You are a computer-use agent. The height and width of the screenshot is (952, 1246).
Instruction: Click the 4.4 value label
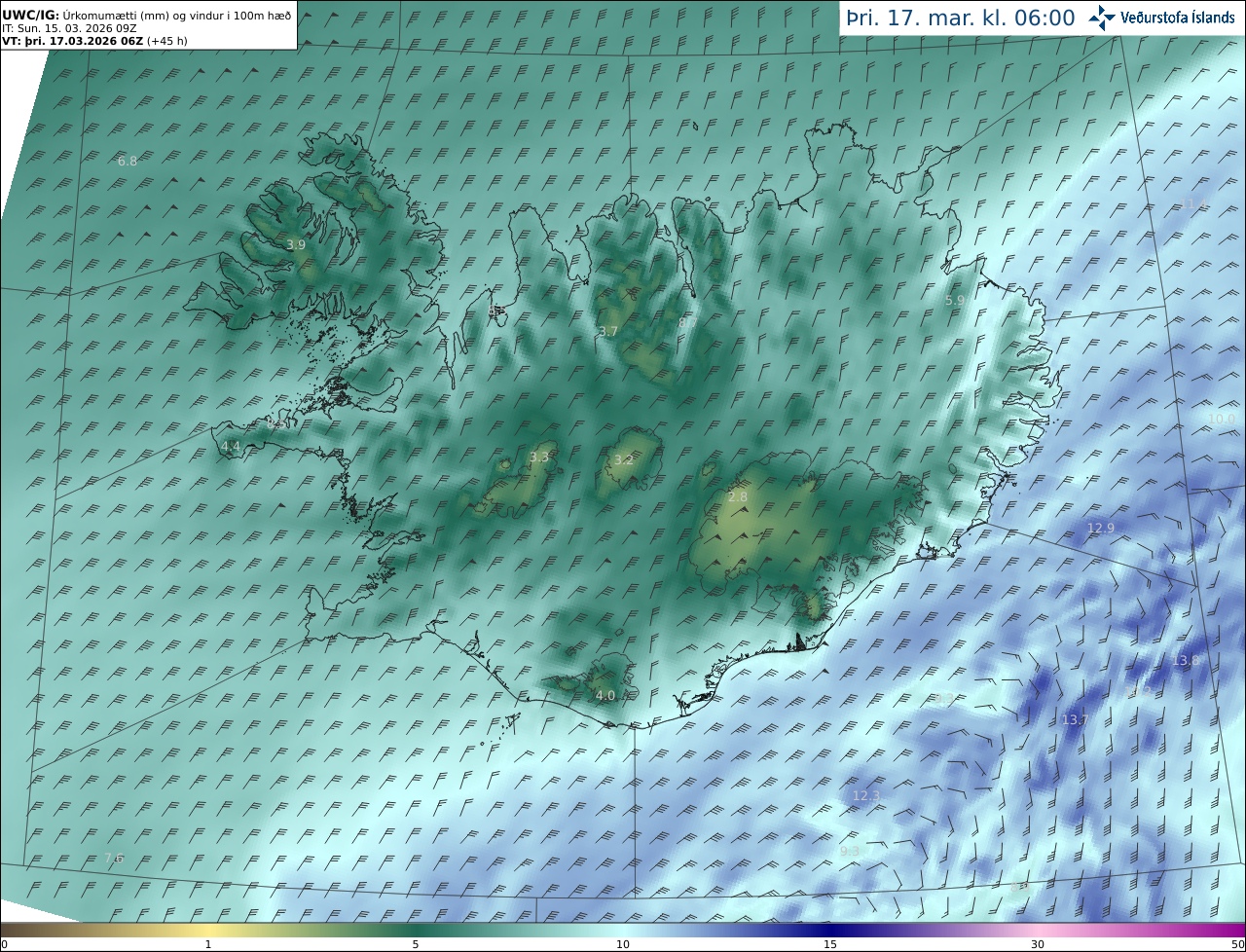(231, 447)
